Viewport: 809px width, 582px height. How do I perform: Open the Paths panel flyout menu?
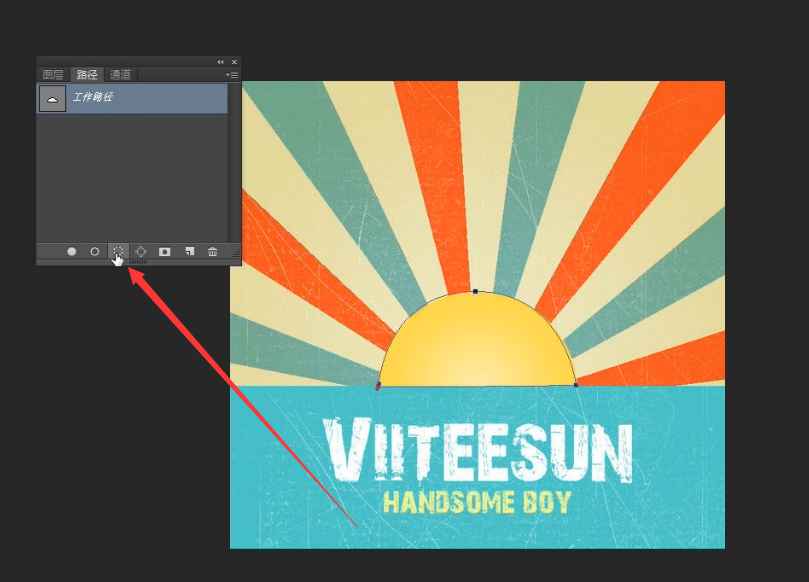(x=232, y=75)
